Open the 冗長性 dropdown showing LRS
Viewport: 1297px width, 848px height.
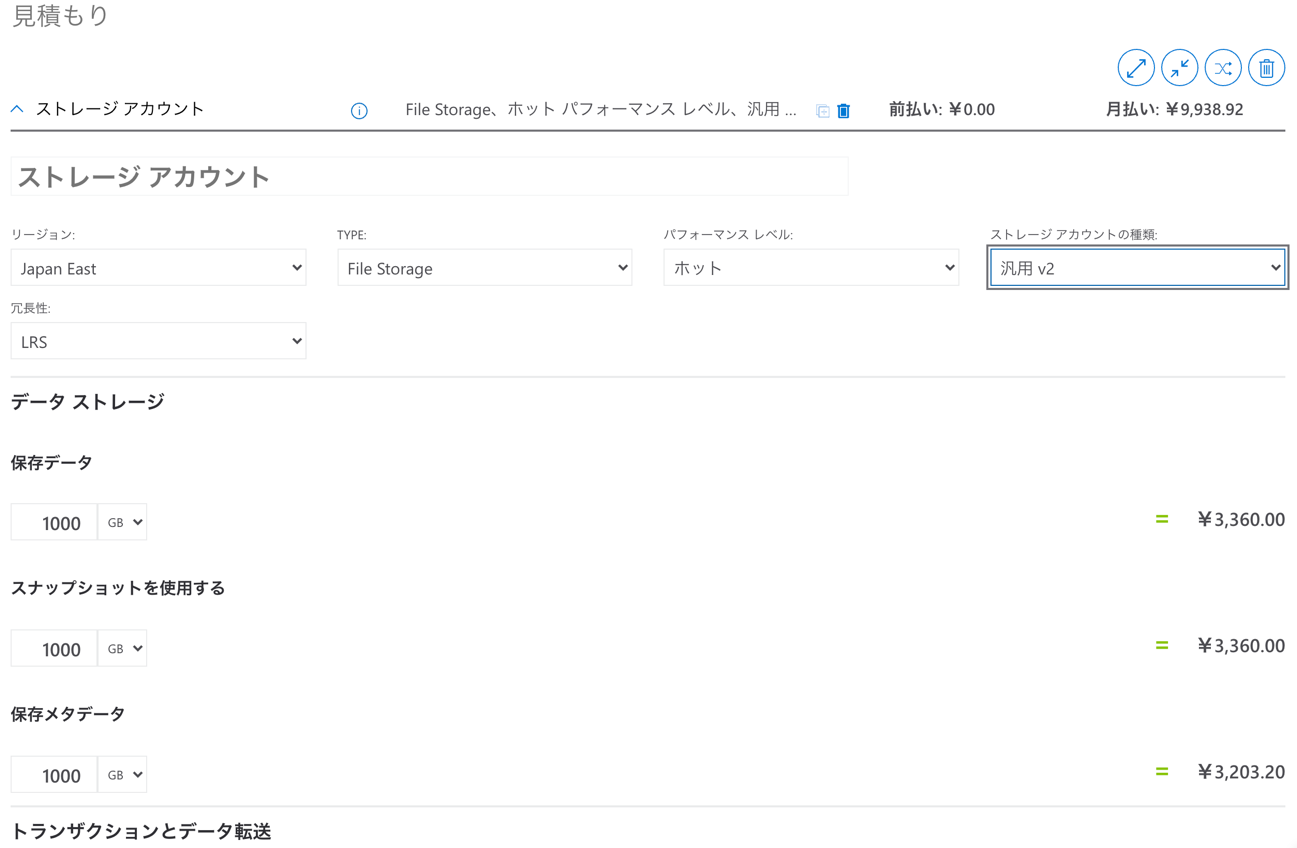tap(158, 341)
